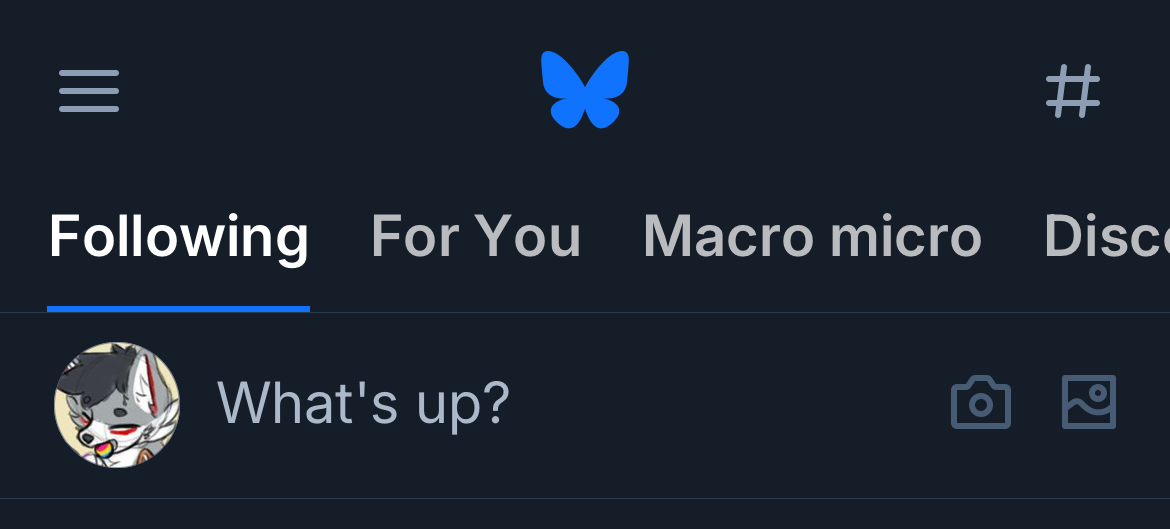Add a picture using the image icon
The height and width of the screenshot is (529, 1170).
(x=1088, y=402)
